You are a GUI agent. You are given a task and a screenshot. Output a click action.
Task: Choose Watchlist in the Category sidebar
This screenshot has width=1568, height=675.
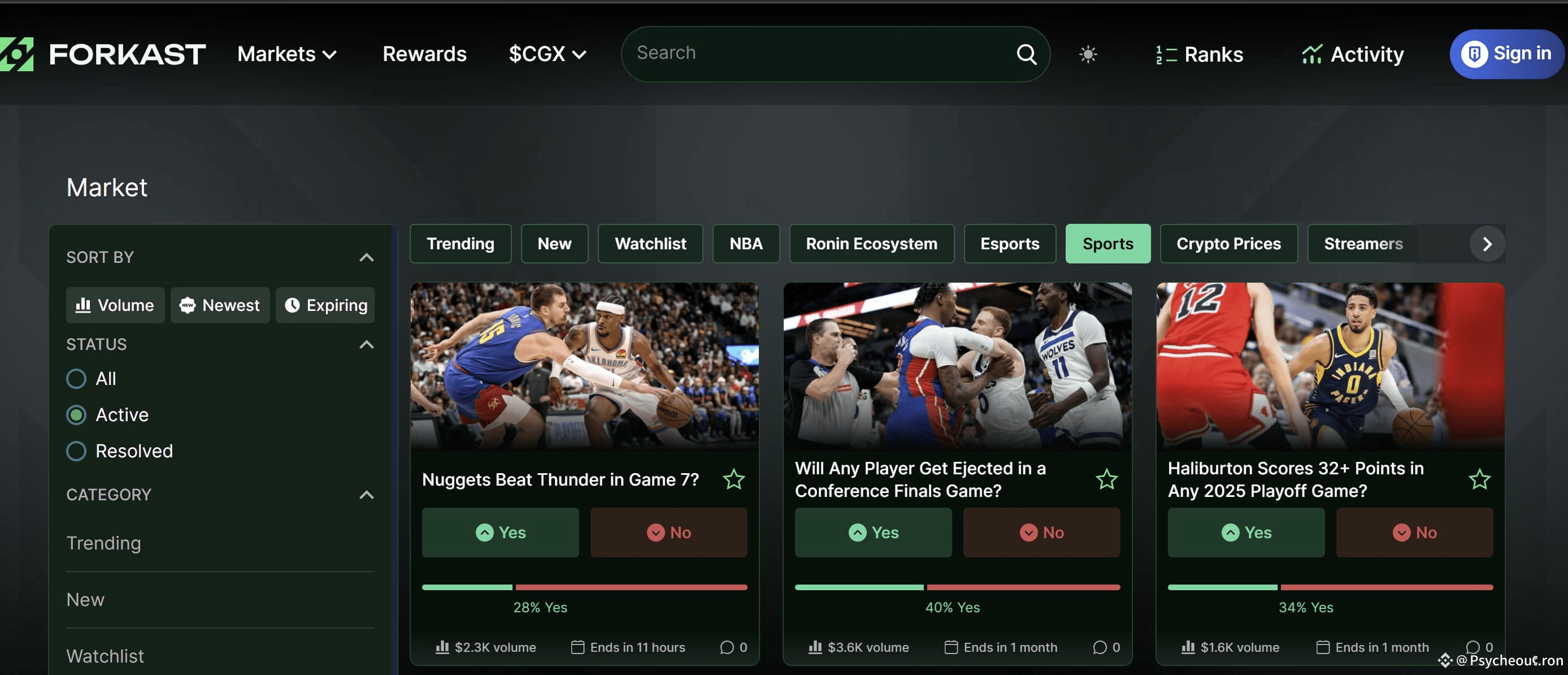[x=105, y=656]
